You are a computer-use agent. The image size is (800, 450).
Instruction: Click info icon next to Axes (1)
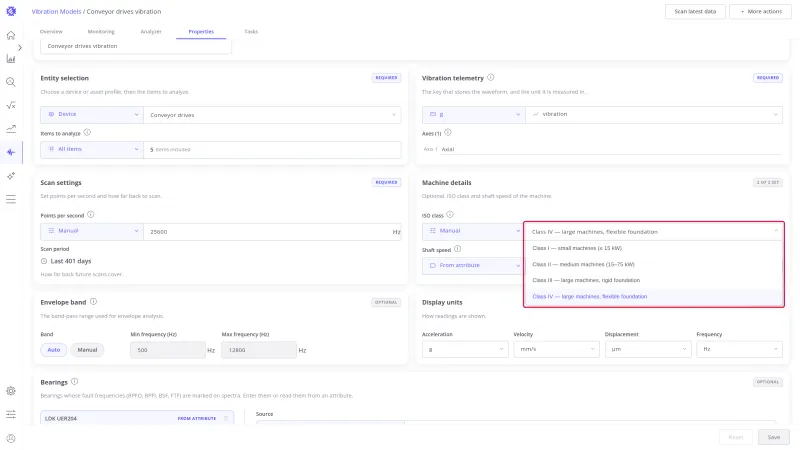pyautogui.click(x=447, y=133)
